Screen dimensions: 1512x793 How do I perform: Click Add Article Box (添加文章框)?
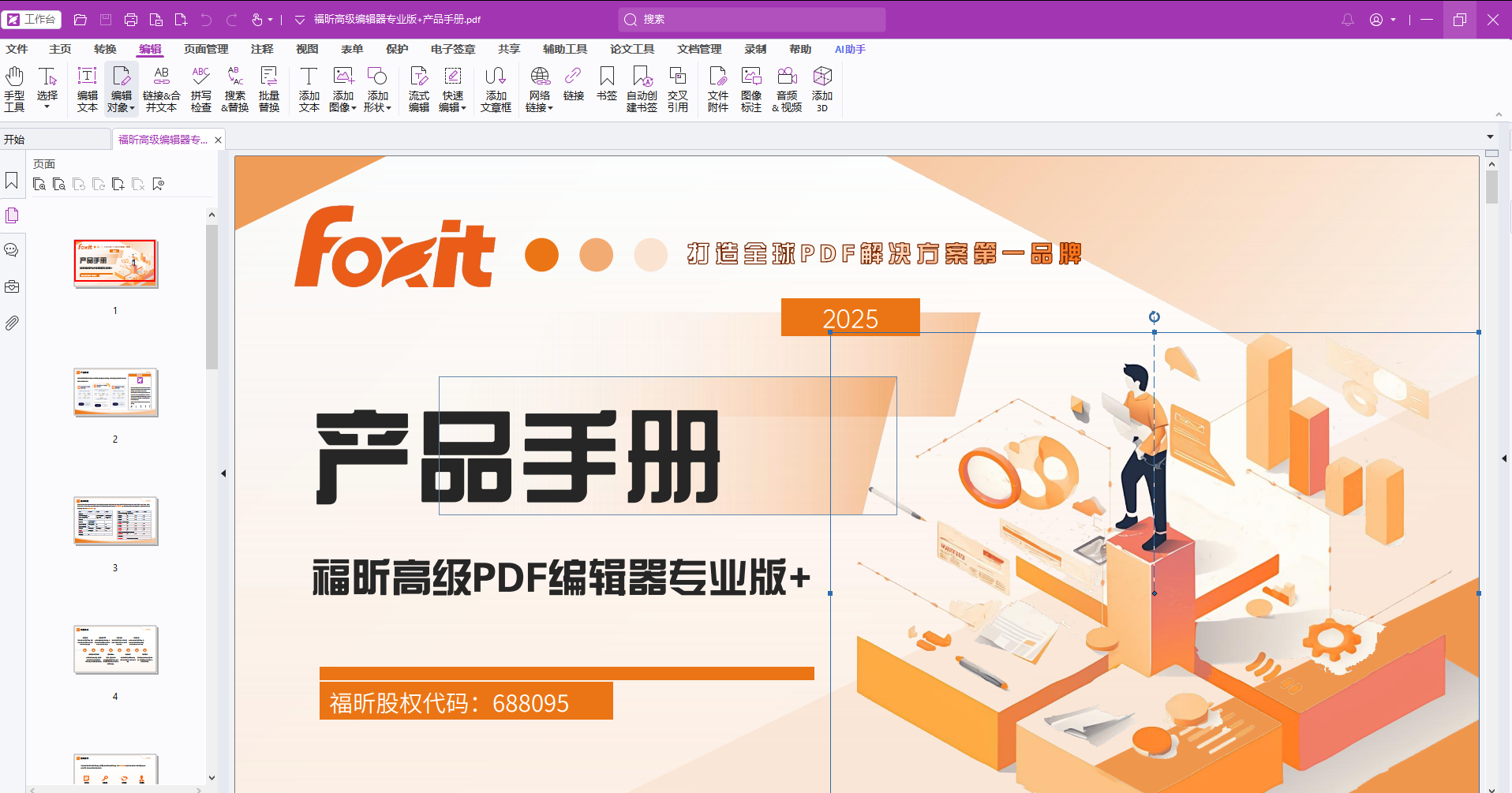[496, 89]
